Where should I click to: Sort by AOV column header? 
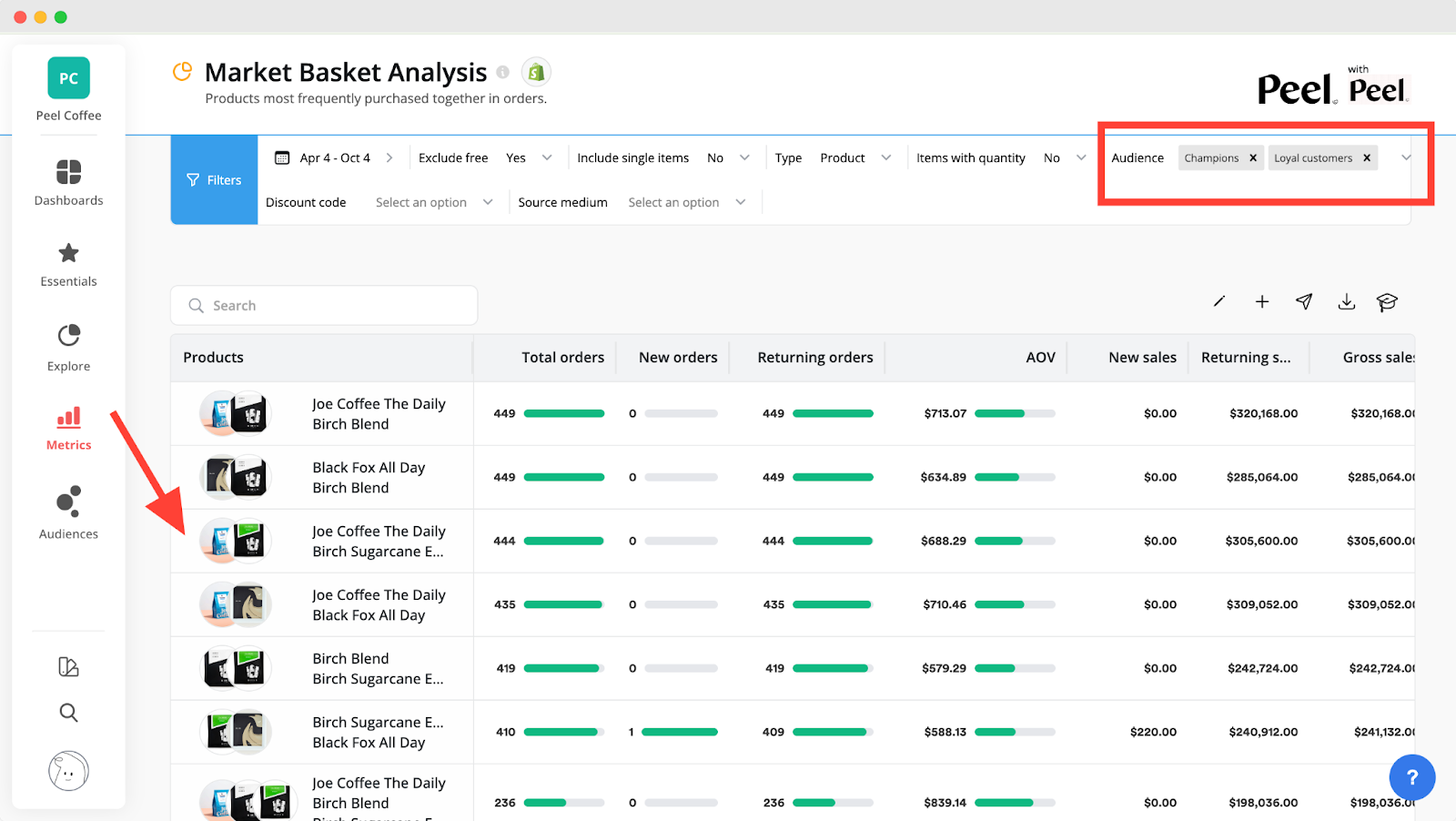point(1040,358)
